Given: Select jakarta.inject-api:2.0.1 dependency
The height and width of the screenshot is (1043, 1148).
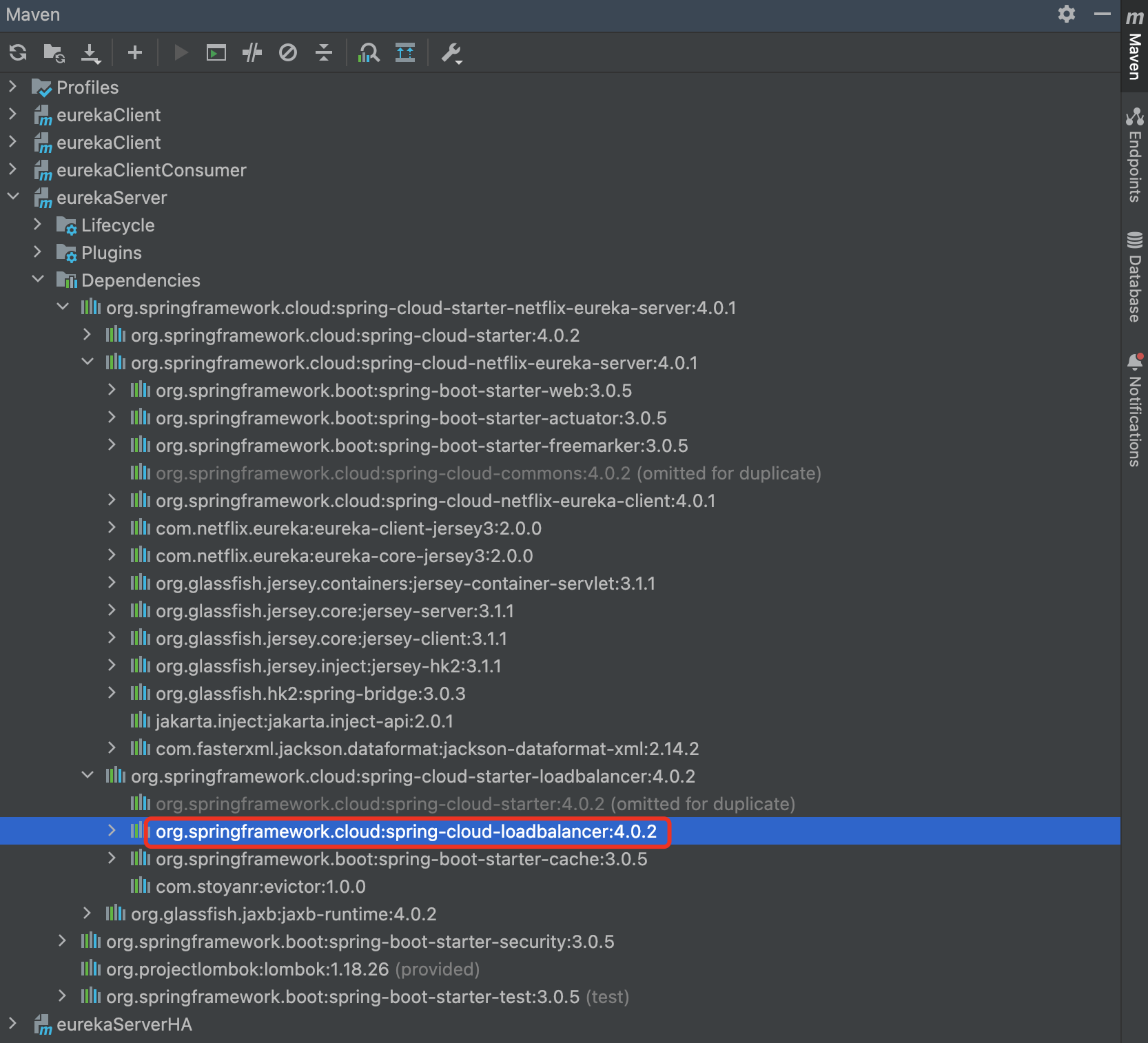Looking at the screenshot, I should (x=560, y=721).
